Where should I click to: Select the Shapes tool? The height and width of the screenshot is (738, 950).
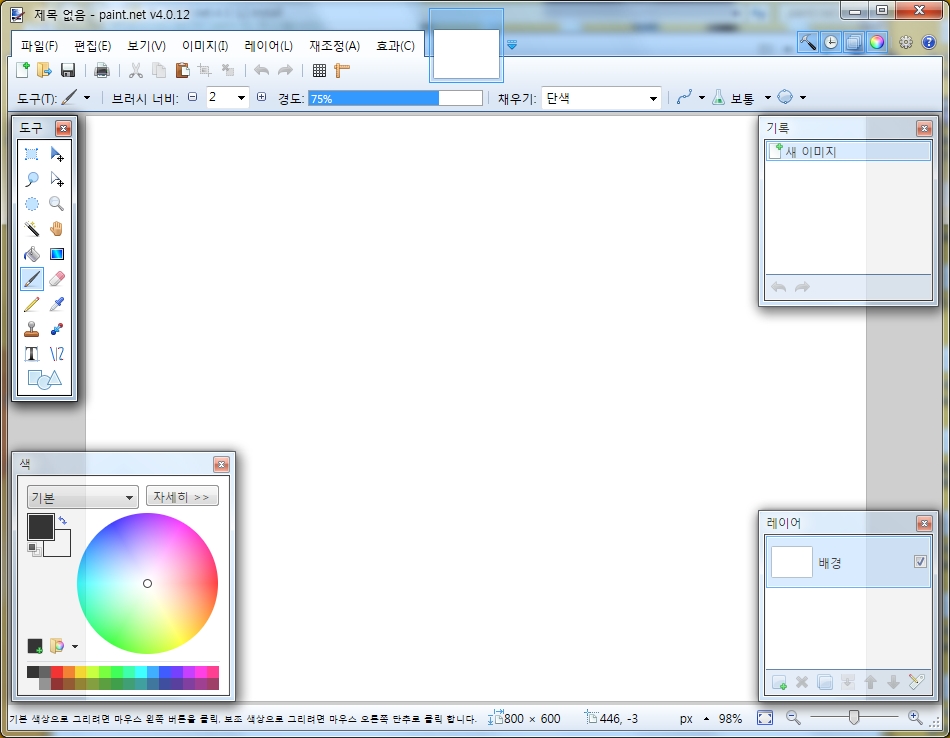(x=44, y=379)
